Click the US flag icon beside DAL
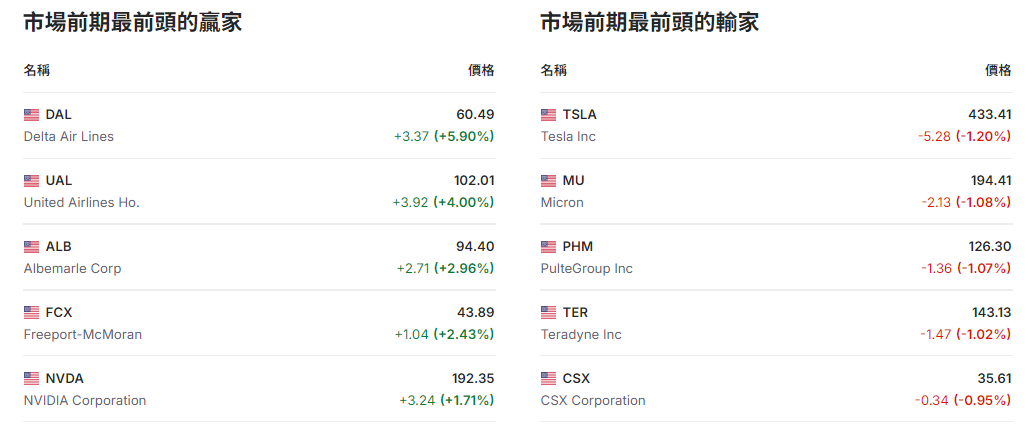Screen dimensions: 1032x426 (31, 115)
